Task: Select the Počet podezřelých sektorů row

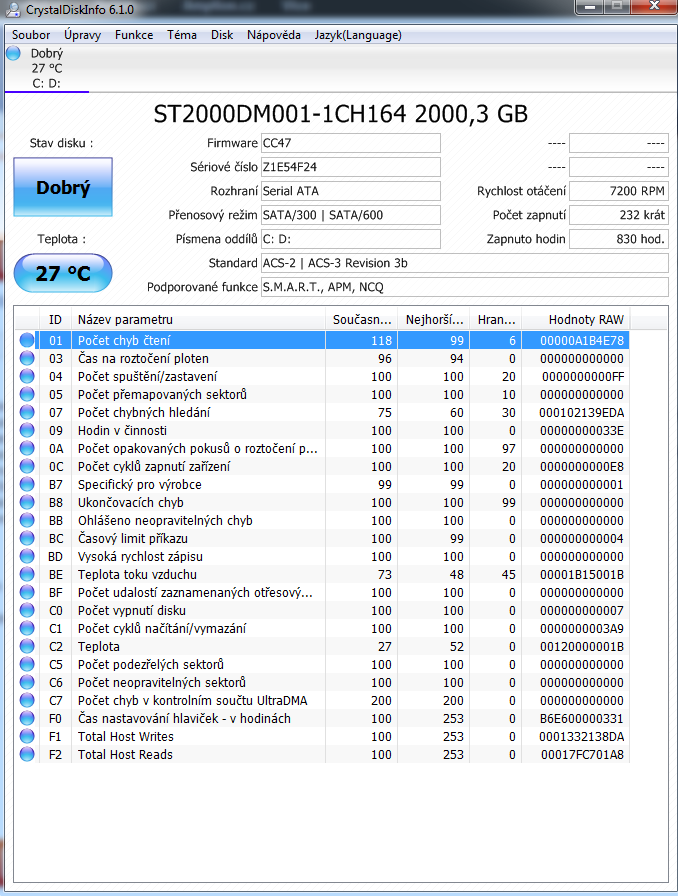Action: point(322,665)
